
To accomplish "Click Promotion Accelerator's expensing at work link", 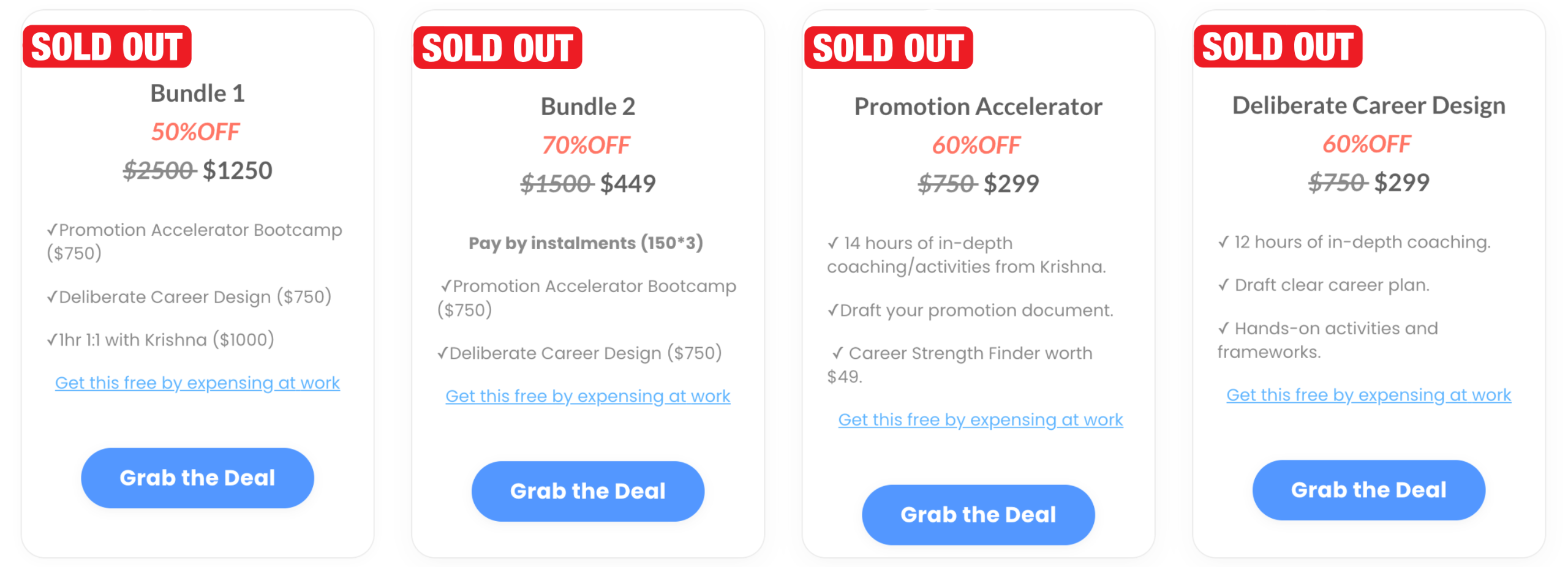I will [980, 419].
